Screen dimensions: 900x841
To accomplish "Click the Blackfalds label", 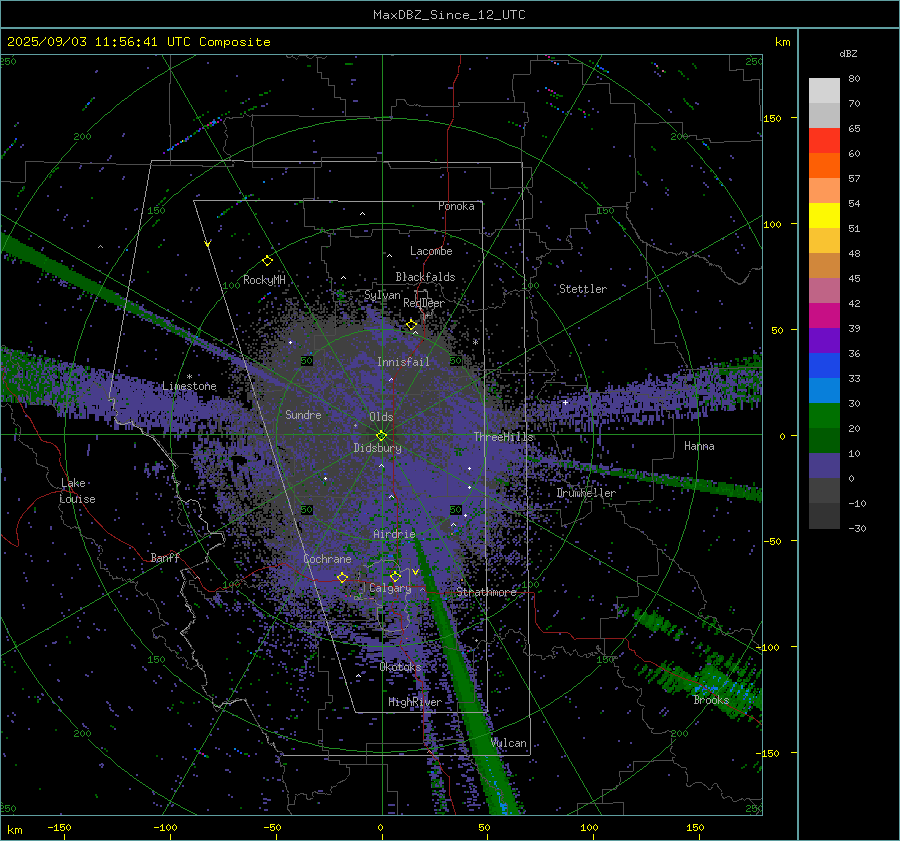I will pos(425,277).
